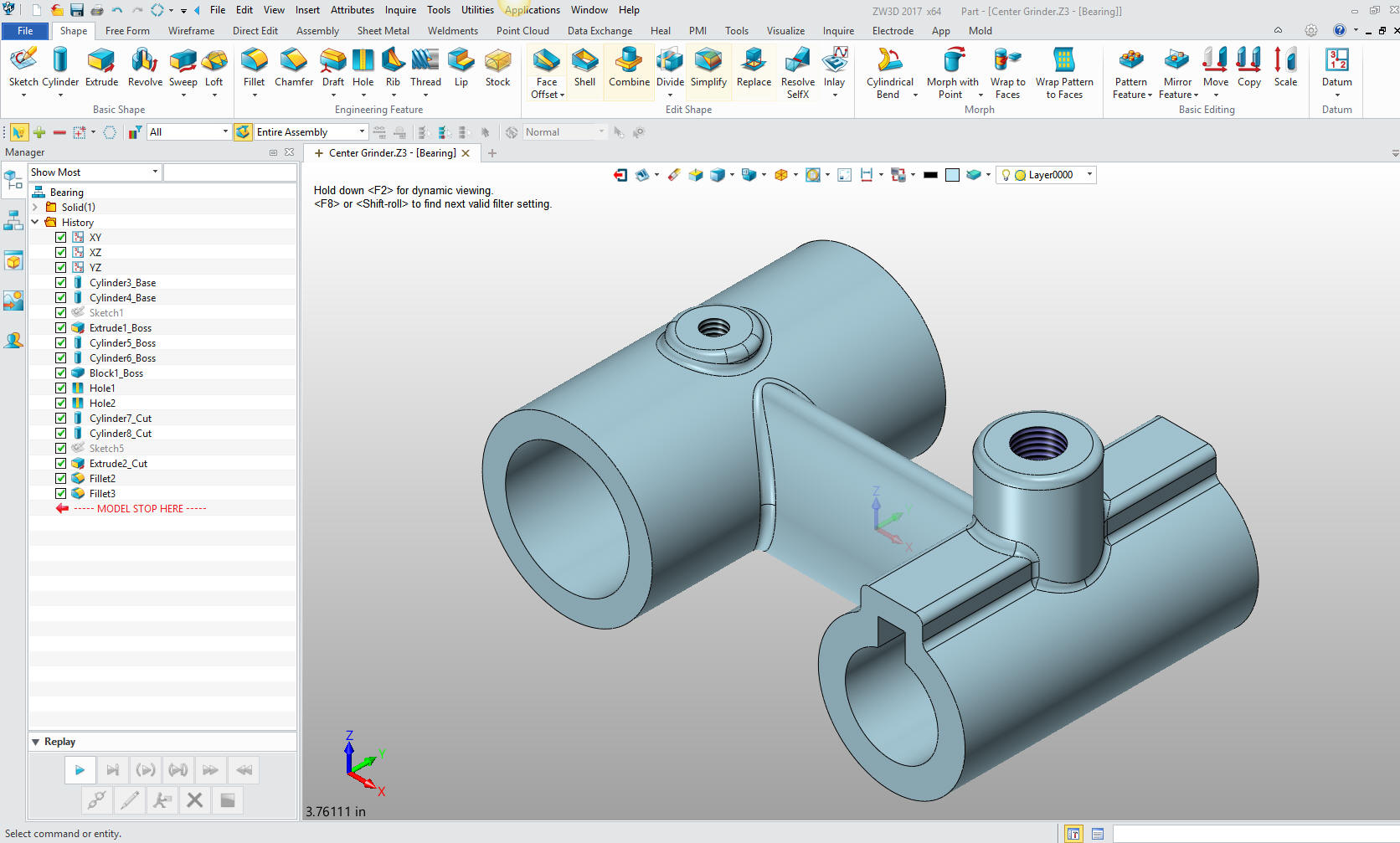Image resolution: width=1400 pixels, height=843 pixels.
Task: Disable the Extrude1_Boss checkbox
Action: point(61,327)
